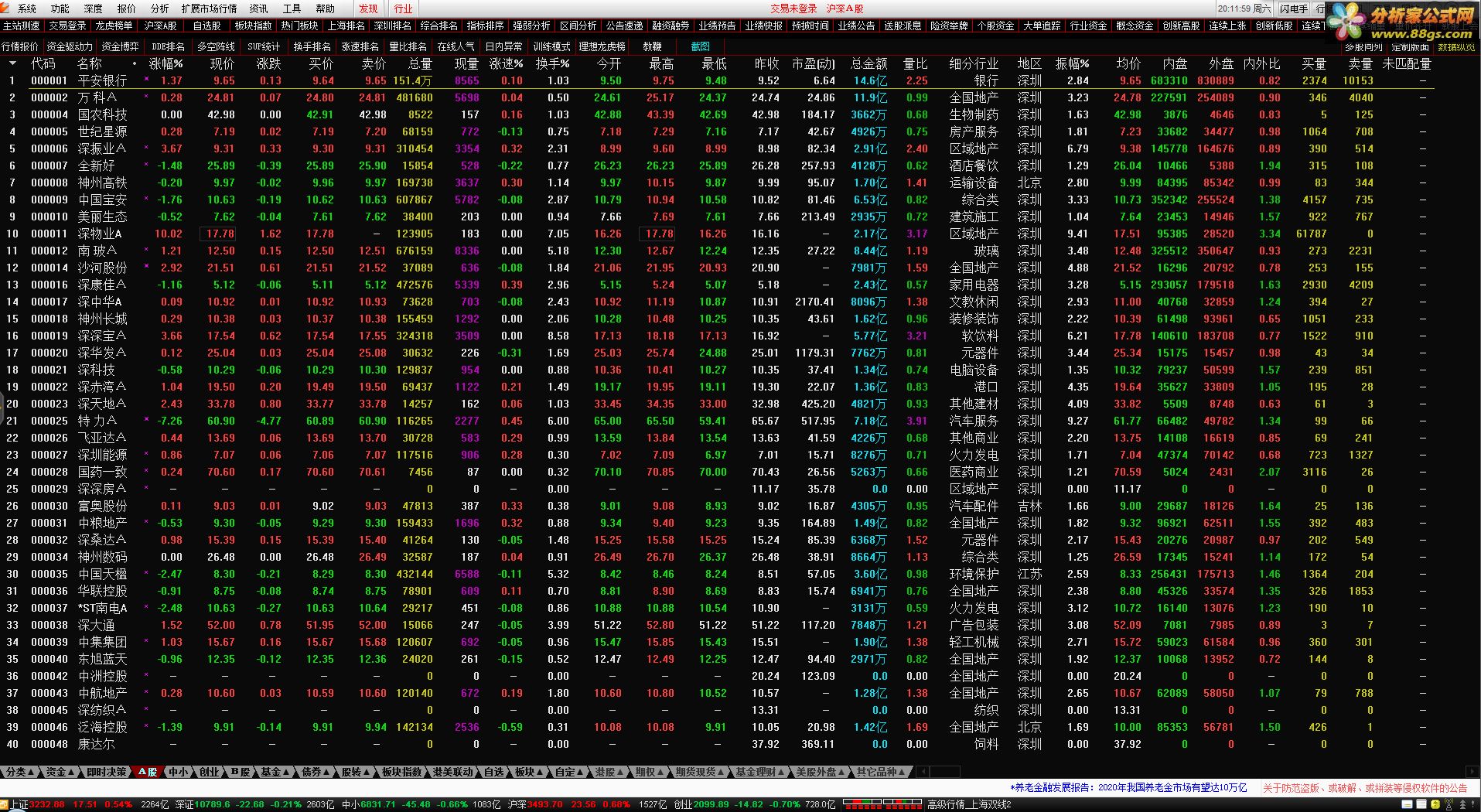
Task: Open the 分析 menu
Action: (159, 9)
